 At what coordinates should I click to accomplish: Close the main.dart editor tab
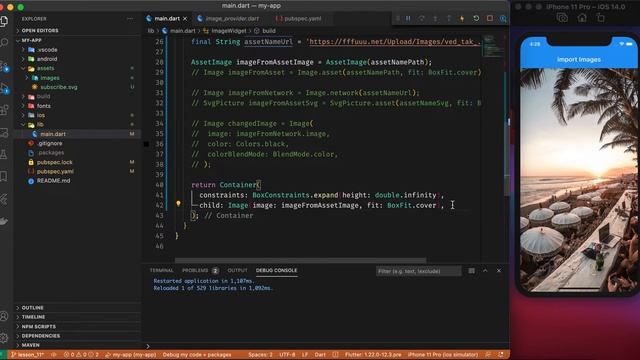[x=185, y=19]
